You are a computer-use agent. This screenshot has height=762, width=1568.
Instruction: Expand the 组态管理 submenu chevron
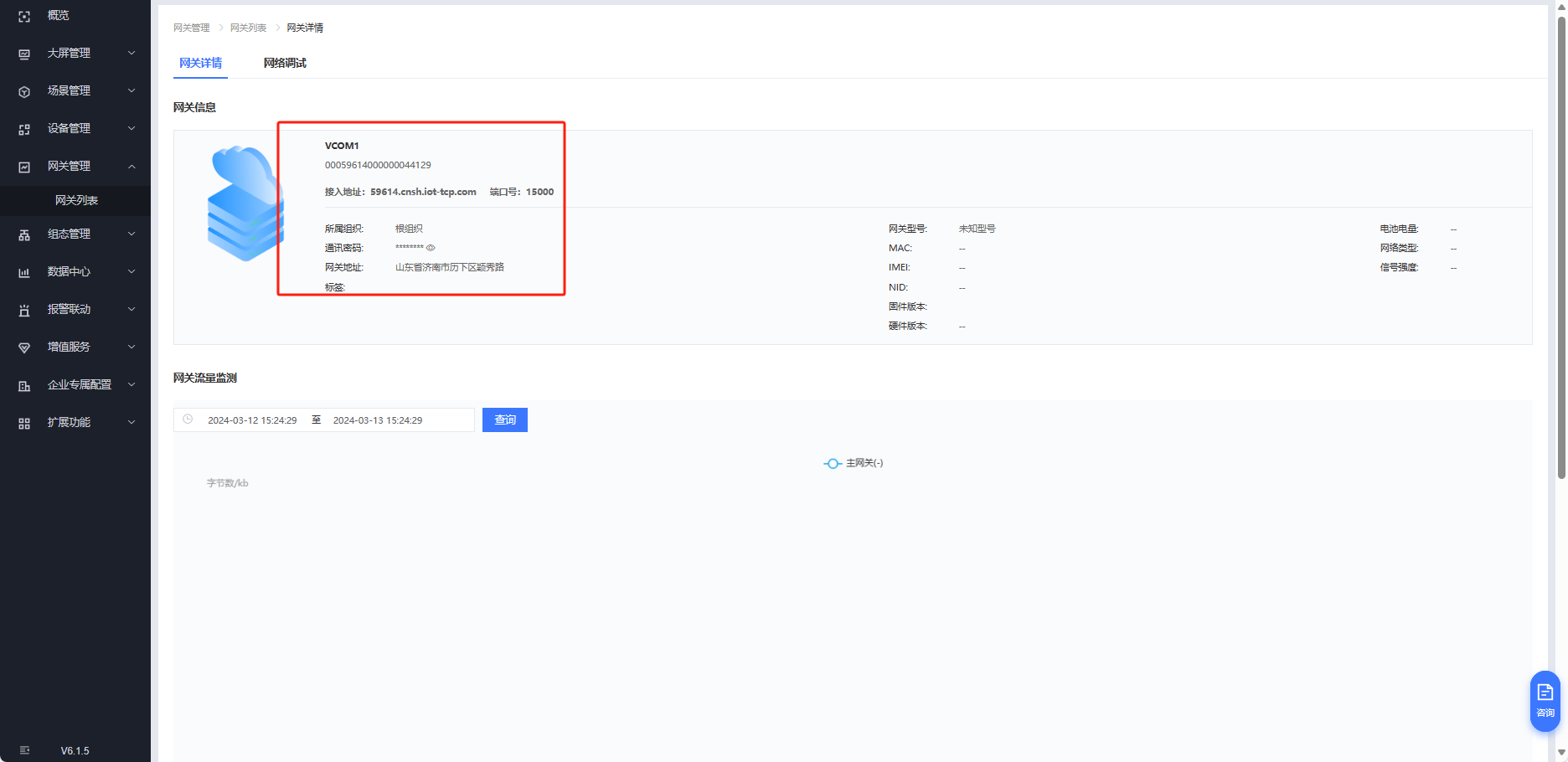click(x=132, y=234)
